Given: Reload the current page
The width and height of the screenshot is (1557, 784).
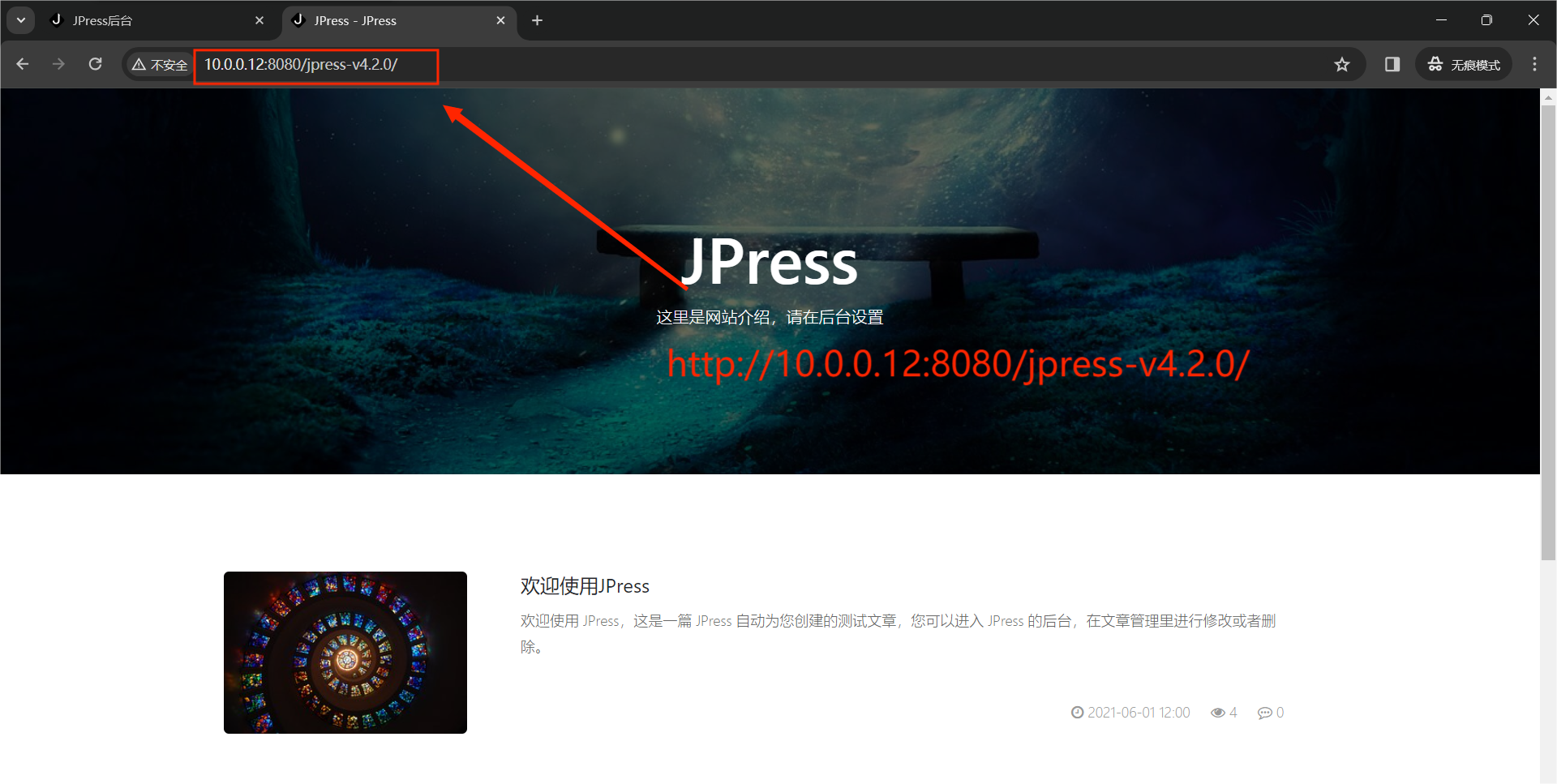Looking at the screenshot, I should (95, 64).
